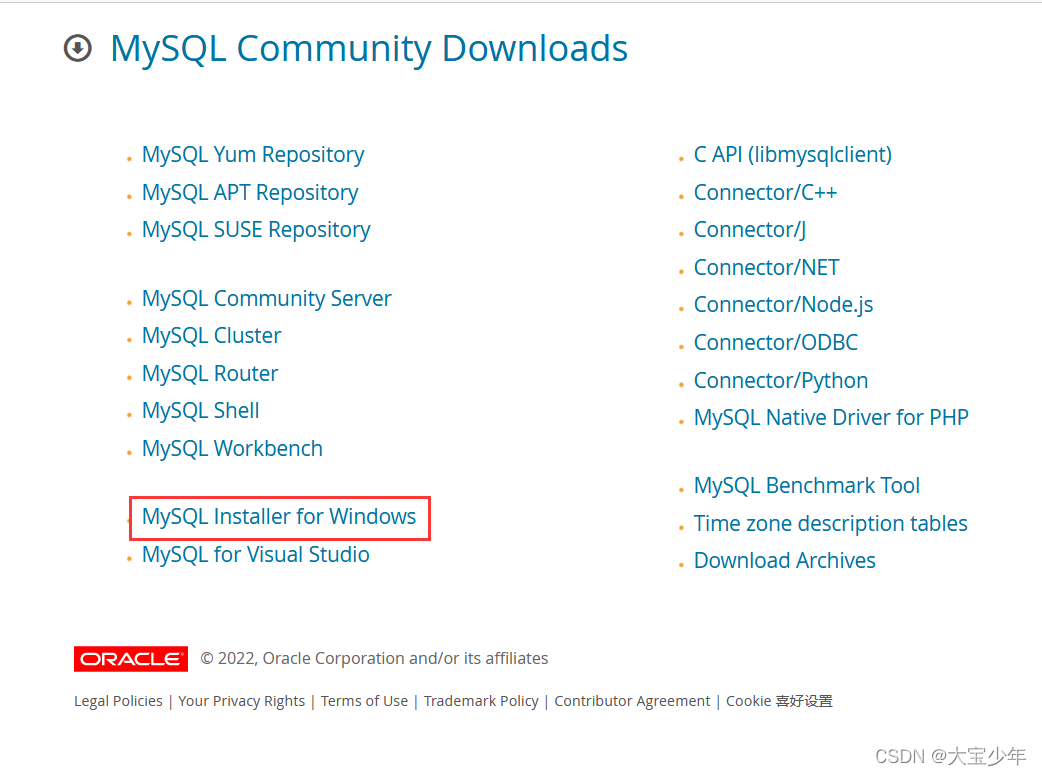Viewport: 1042px width, 776px height.
Task: Go to MySQL Community Server
Action: point(266,299)
